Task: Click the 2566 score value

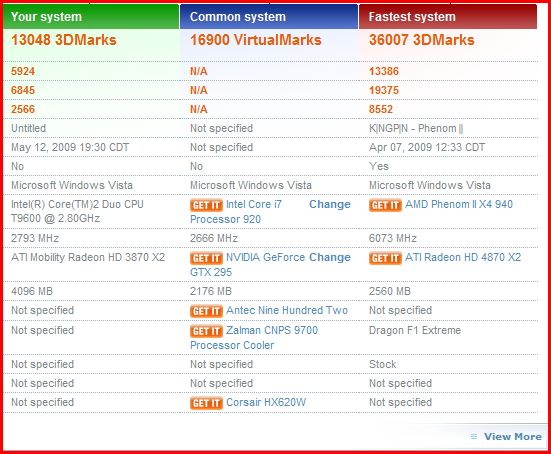Action: coord(23,109)
